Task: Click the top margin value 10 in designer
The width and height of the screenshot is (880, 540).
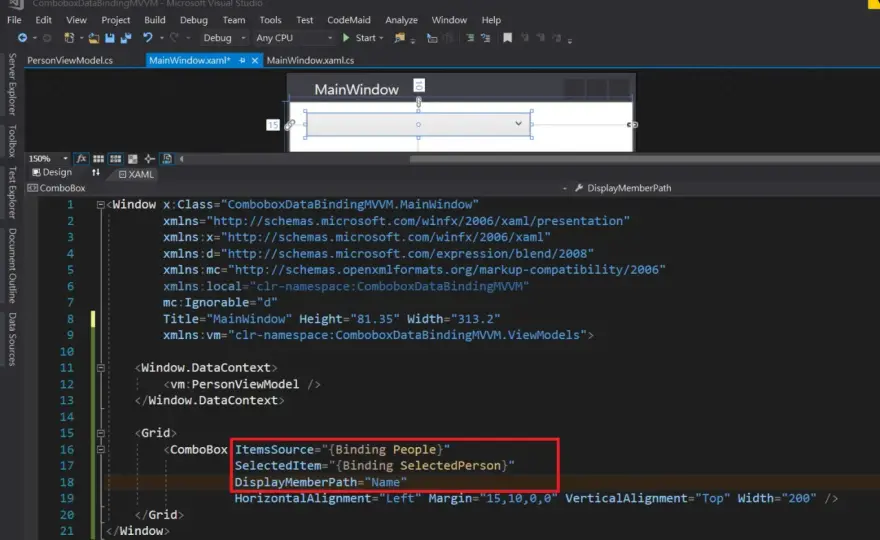Action: (x=419, y=85)
